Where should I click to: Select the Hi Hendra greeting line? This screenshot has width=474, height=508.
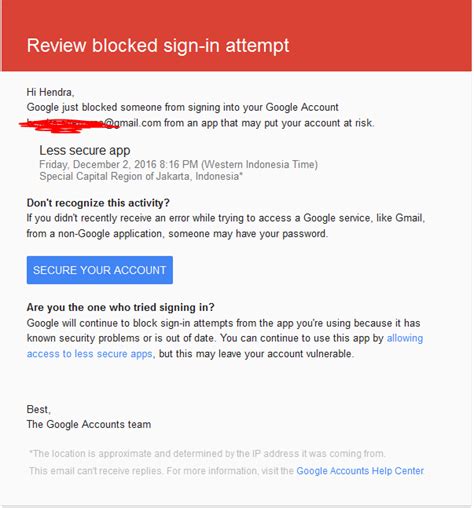coord(50,92)
